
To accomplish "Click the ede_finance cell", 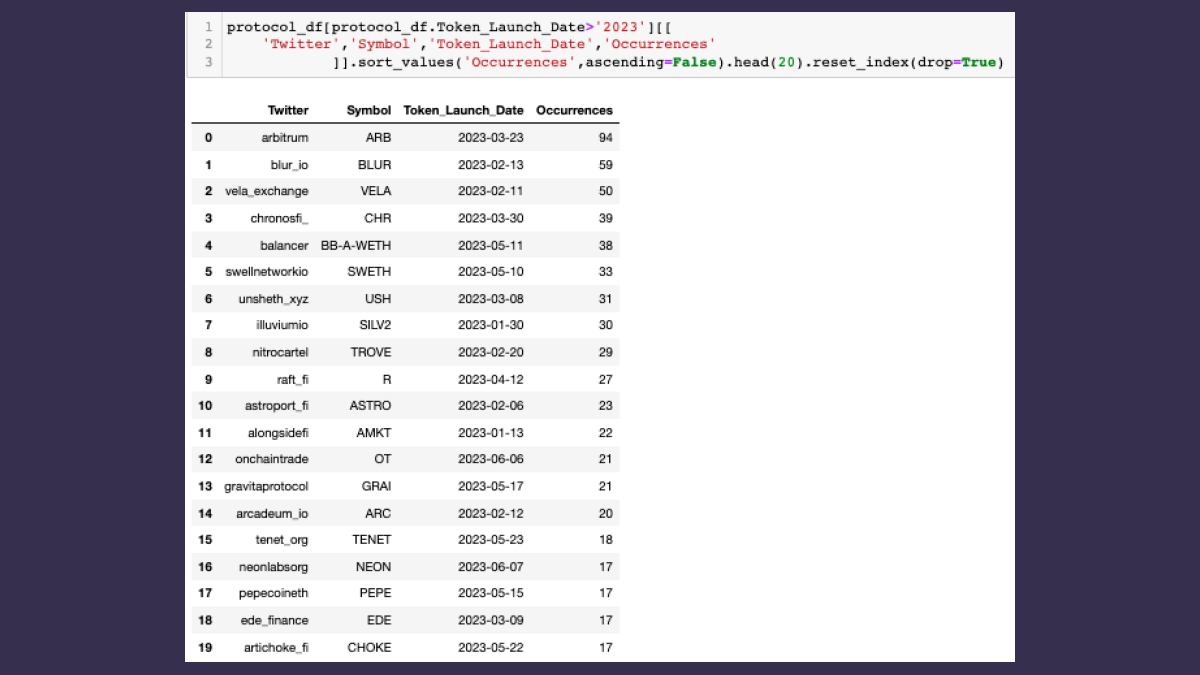I will click(275, 620).
